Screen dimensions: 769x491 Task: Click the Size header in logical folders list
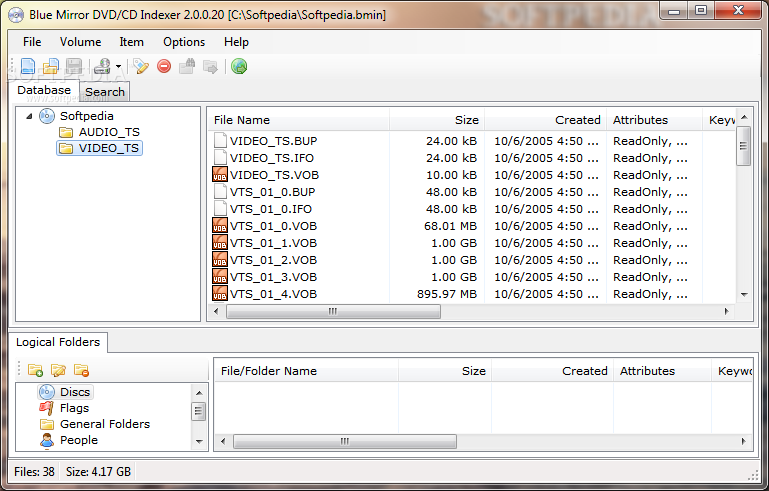coord(445,371)
